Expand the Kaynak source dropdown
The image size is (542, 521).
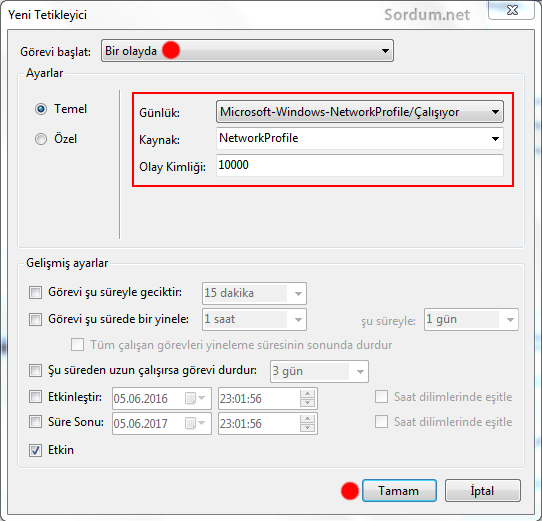[x=359, y=138]
